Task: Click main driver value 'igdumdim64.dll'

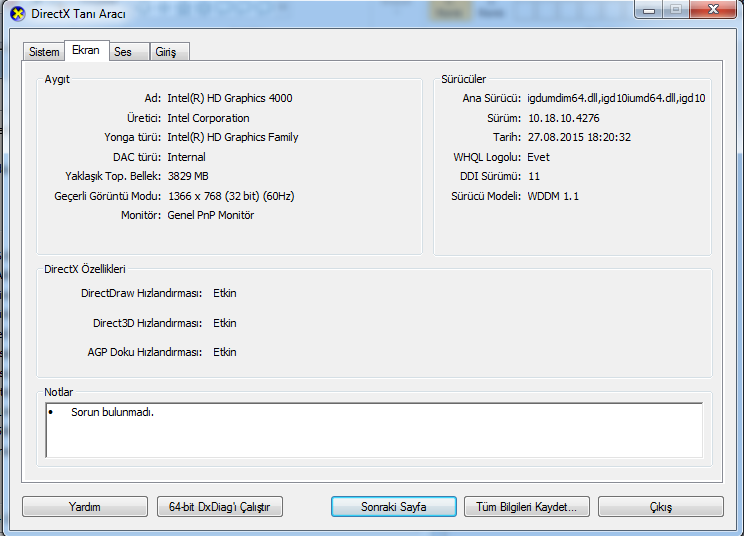Action: click(562, 98)
